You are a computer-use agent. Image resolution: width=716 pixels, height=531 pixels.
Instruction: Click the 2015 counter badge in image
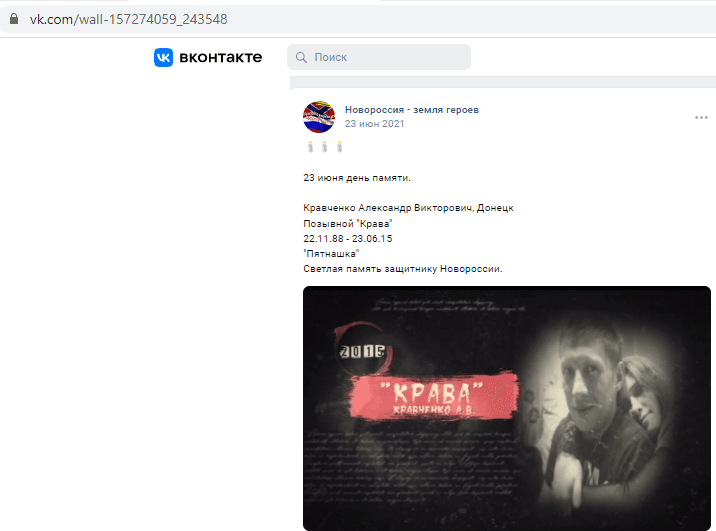click(x=363, y=351)
